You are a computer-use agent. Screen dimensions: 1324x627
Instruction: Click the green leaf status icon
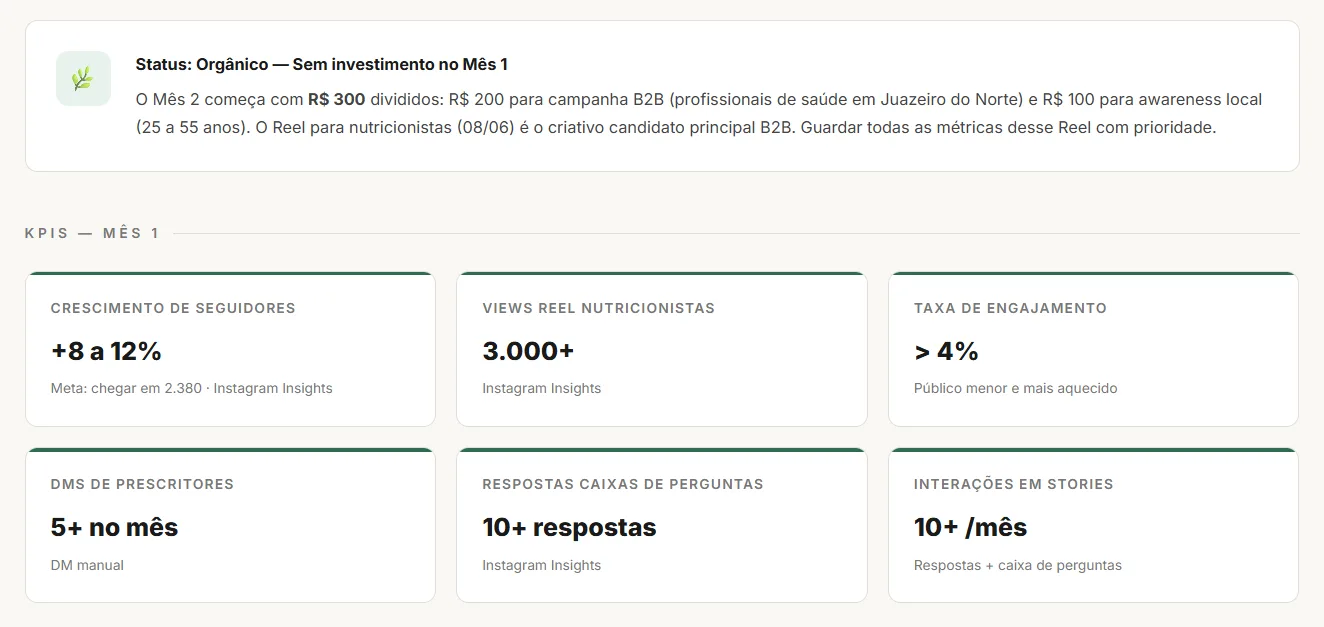83,78
